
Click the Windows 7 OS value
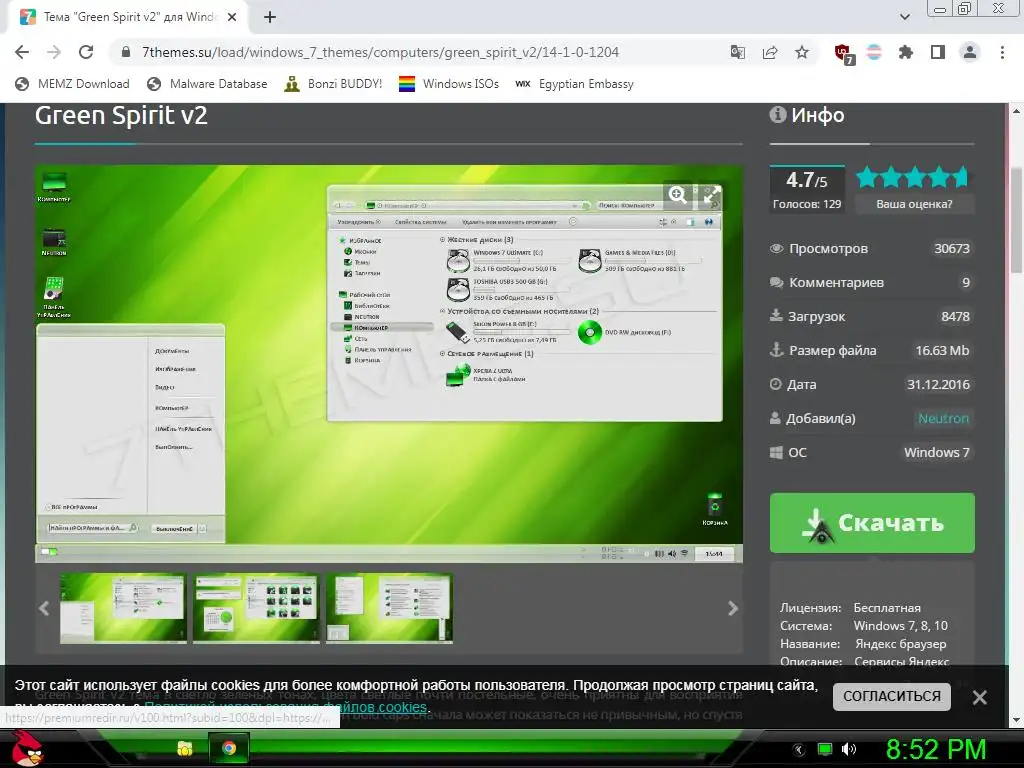[936, 453]
